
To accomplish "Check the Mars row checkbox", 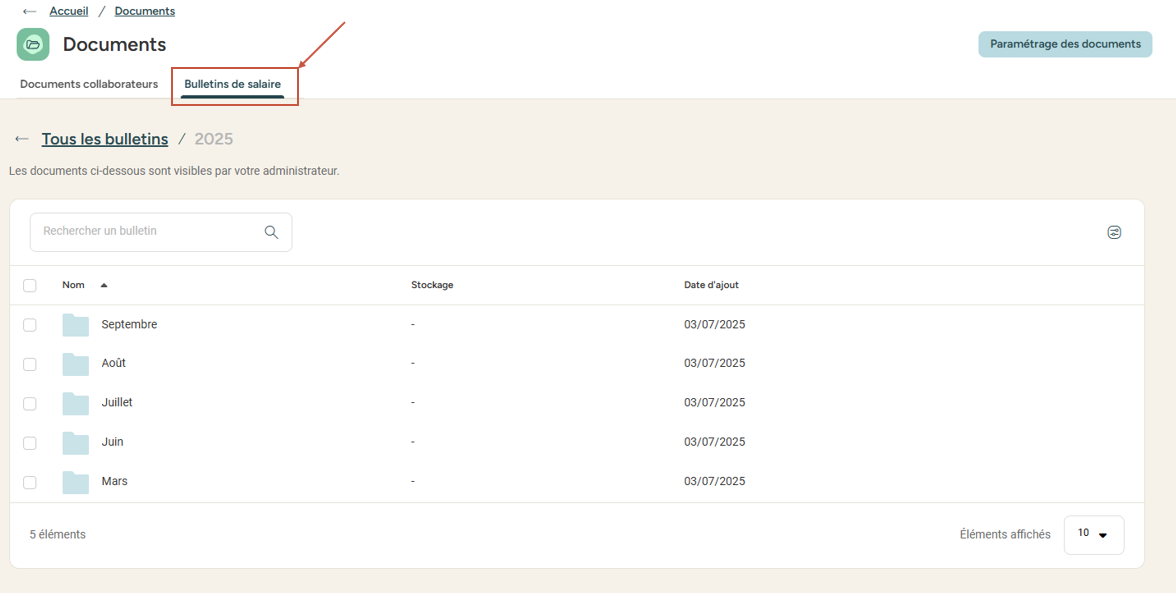I will pos(30,482).
